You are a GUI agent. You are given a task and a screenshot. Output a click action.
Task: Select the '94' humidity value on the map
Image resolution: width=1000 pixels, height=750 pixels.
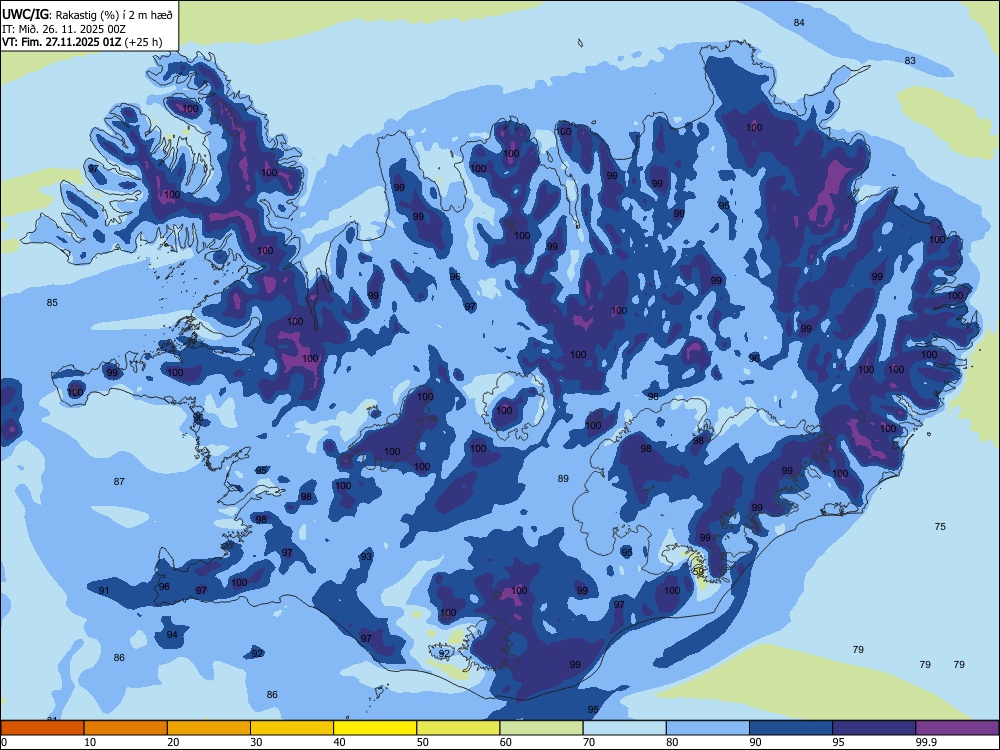click(x=172, y=635)
